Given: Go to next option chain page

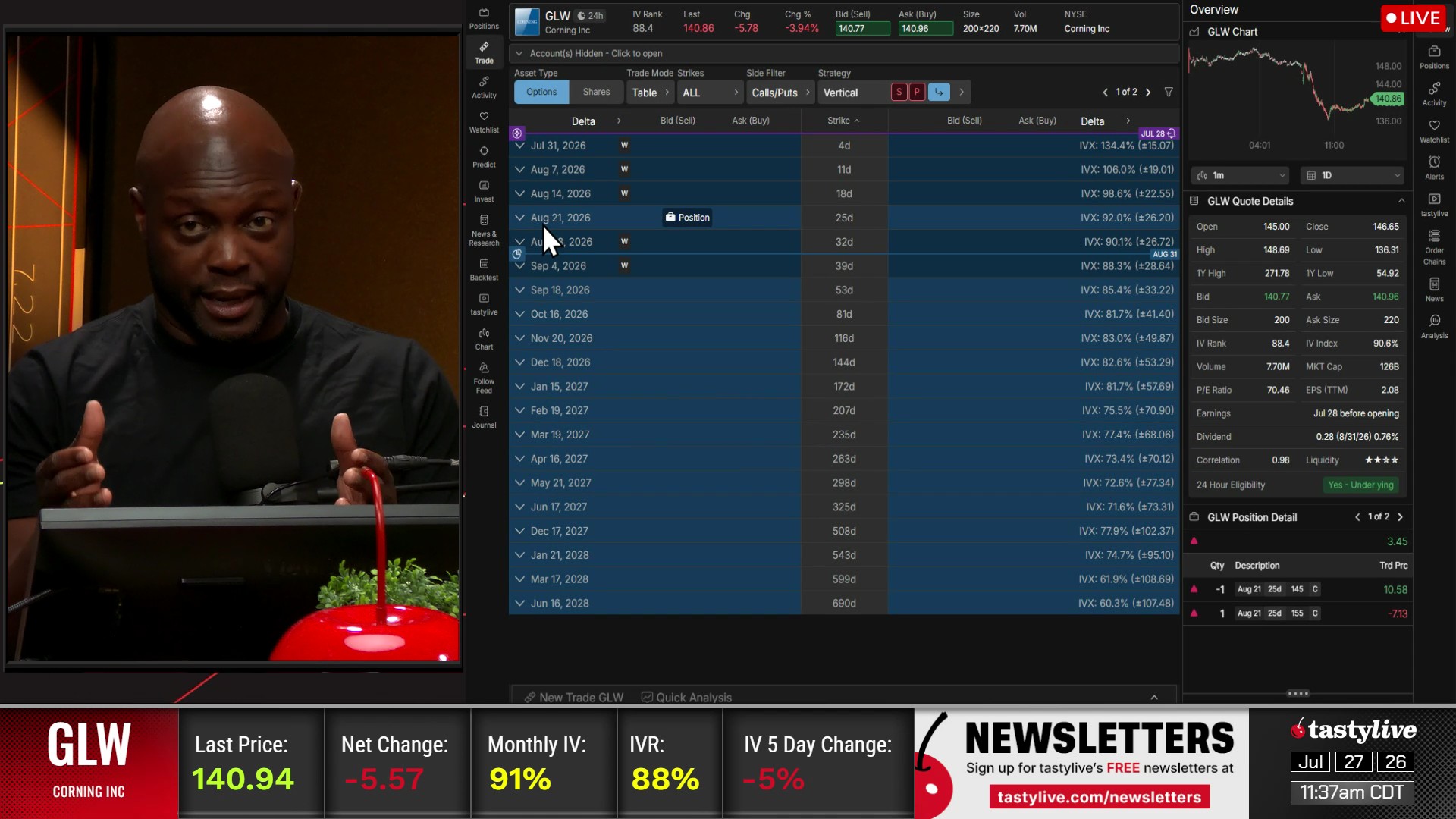Looking at the screenshot, I should pyautogui.click(x=1148, y=93).
